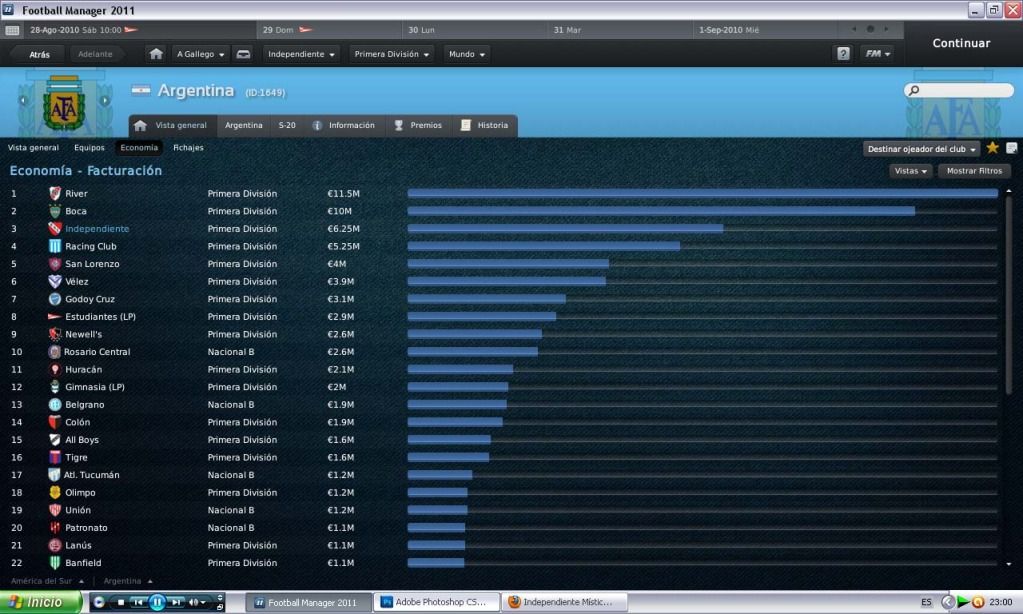The width and height of the screenshot is (1023, 614).
Task: Click the list scrollbar down arrow
Action: 1009,564
